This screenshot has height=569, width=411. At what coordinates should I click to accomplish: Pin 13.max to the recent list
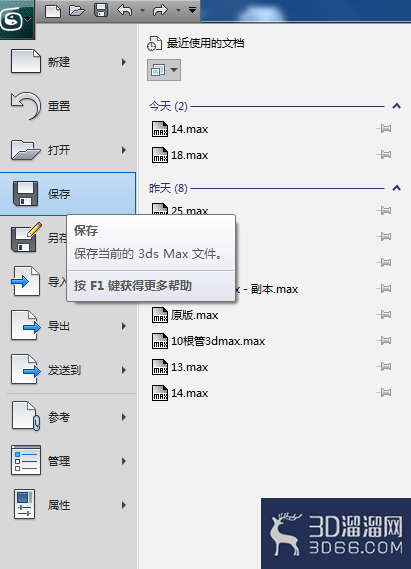(384, 367)
